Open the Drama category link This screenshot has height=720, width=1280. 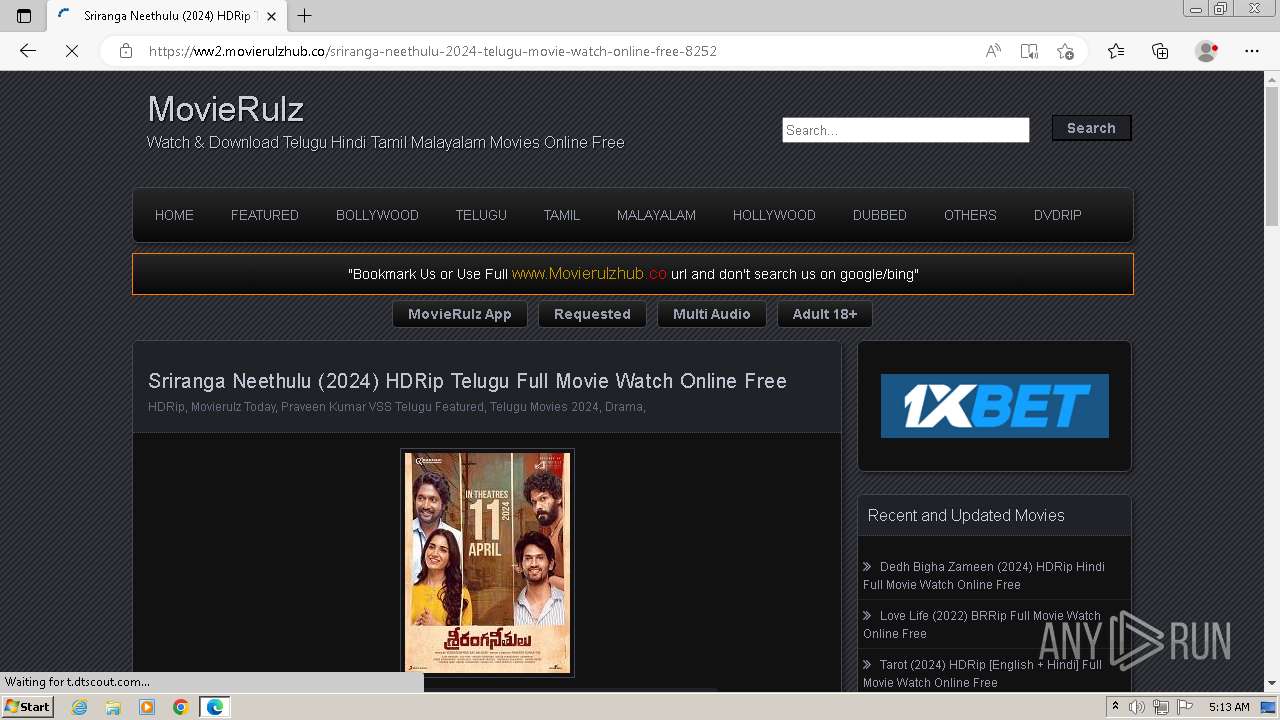click(x=624, y=407)
